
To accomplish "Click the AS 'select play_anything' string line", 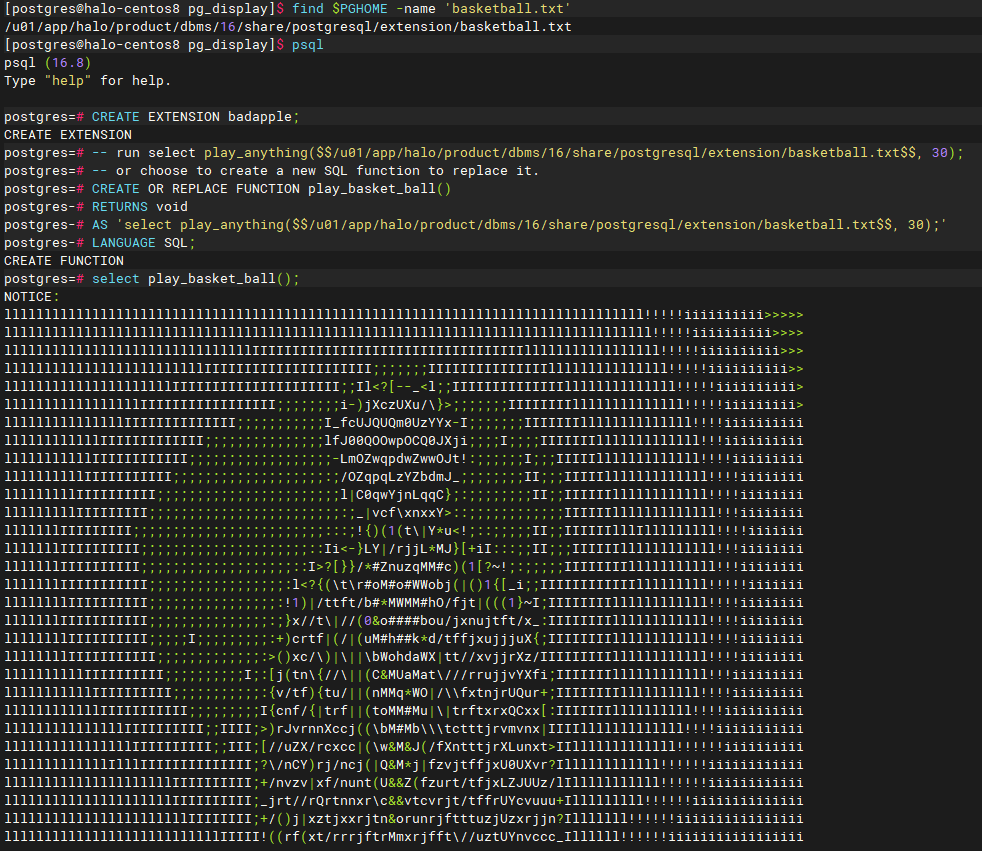I will (x=519, y=225).
